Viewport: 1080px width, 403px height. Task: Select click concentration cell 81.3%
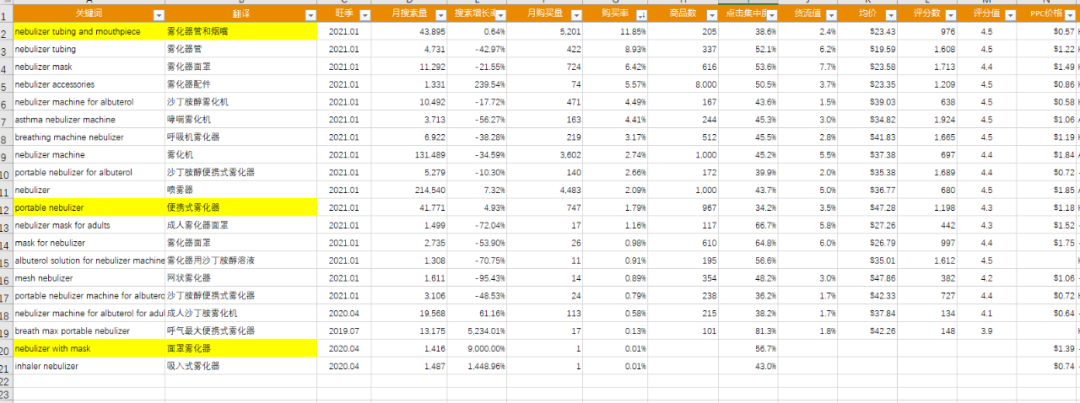click(748, 331)
